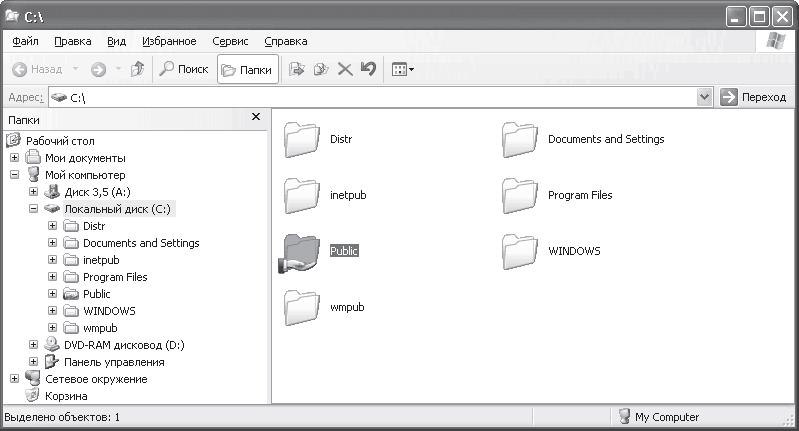
Task: Open the Файл menu
Action: [25, 41]
